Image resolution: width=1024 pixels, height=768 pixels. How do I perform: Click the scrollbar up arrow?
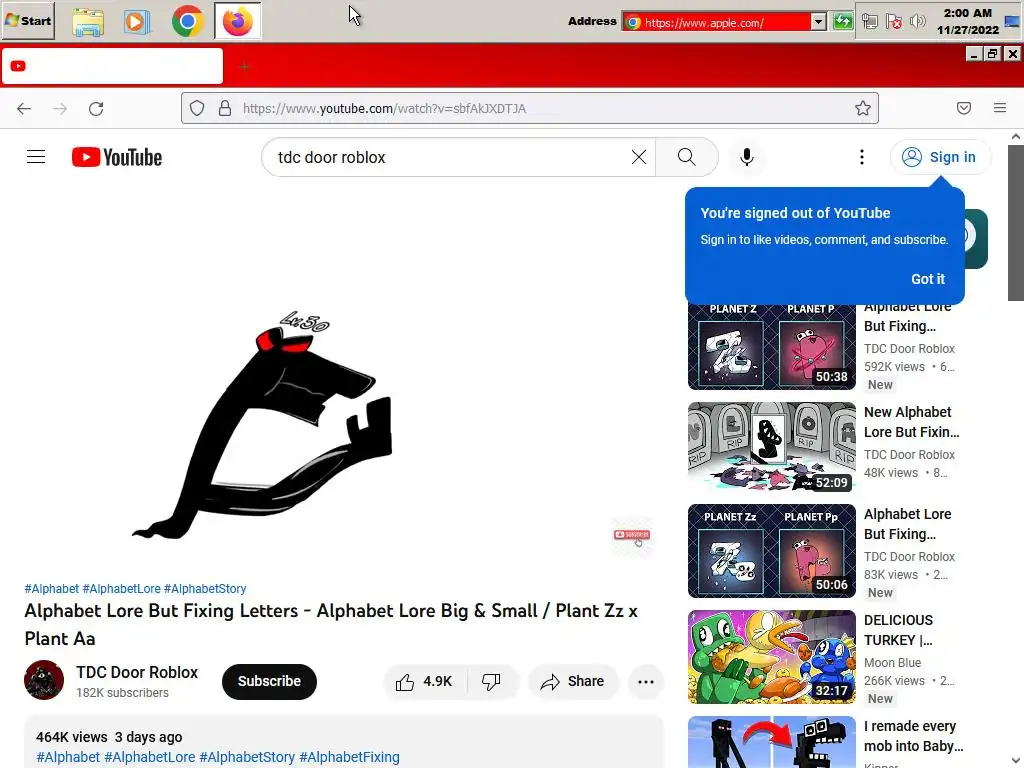[1016, 136]
